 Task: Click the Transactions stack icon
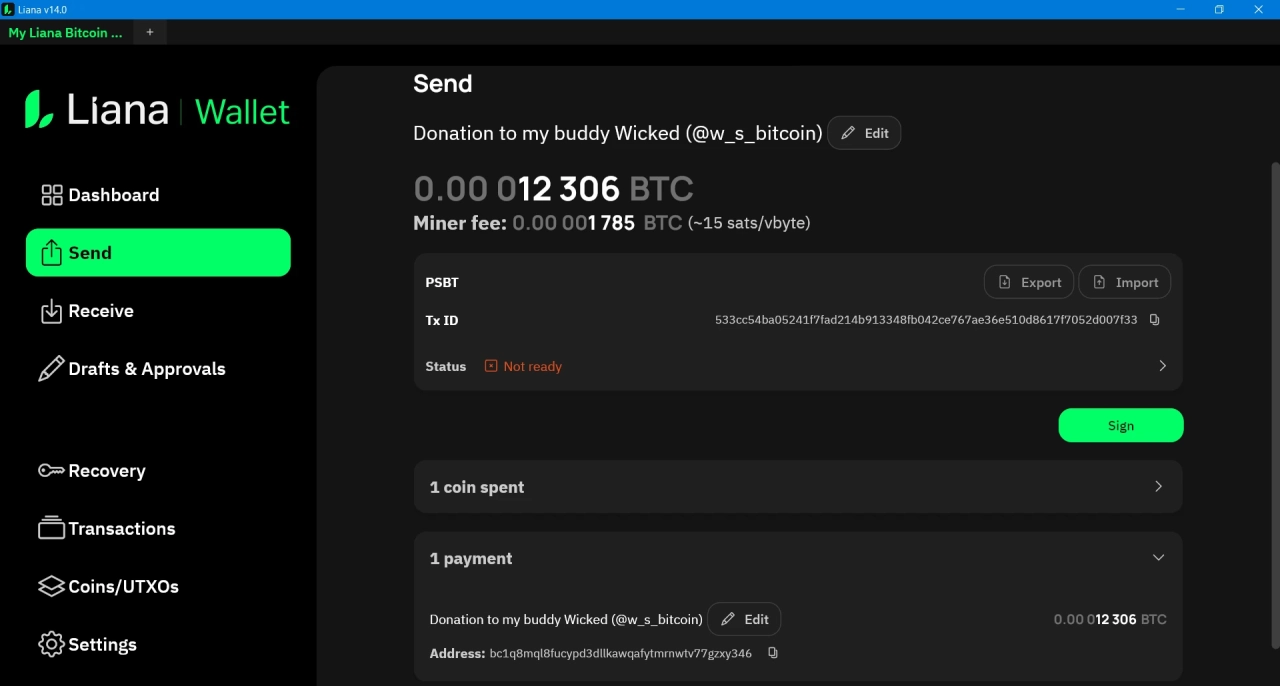(x=51, y=528)
